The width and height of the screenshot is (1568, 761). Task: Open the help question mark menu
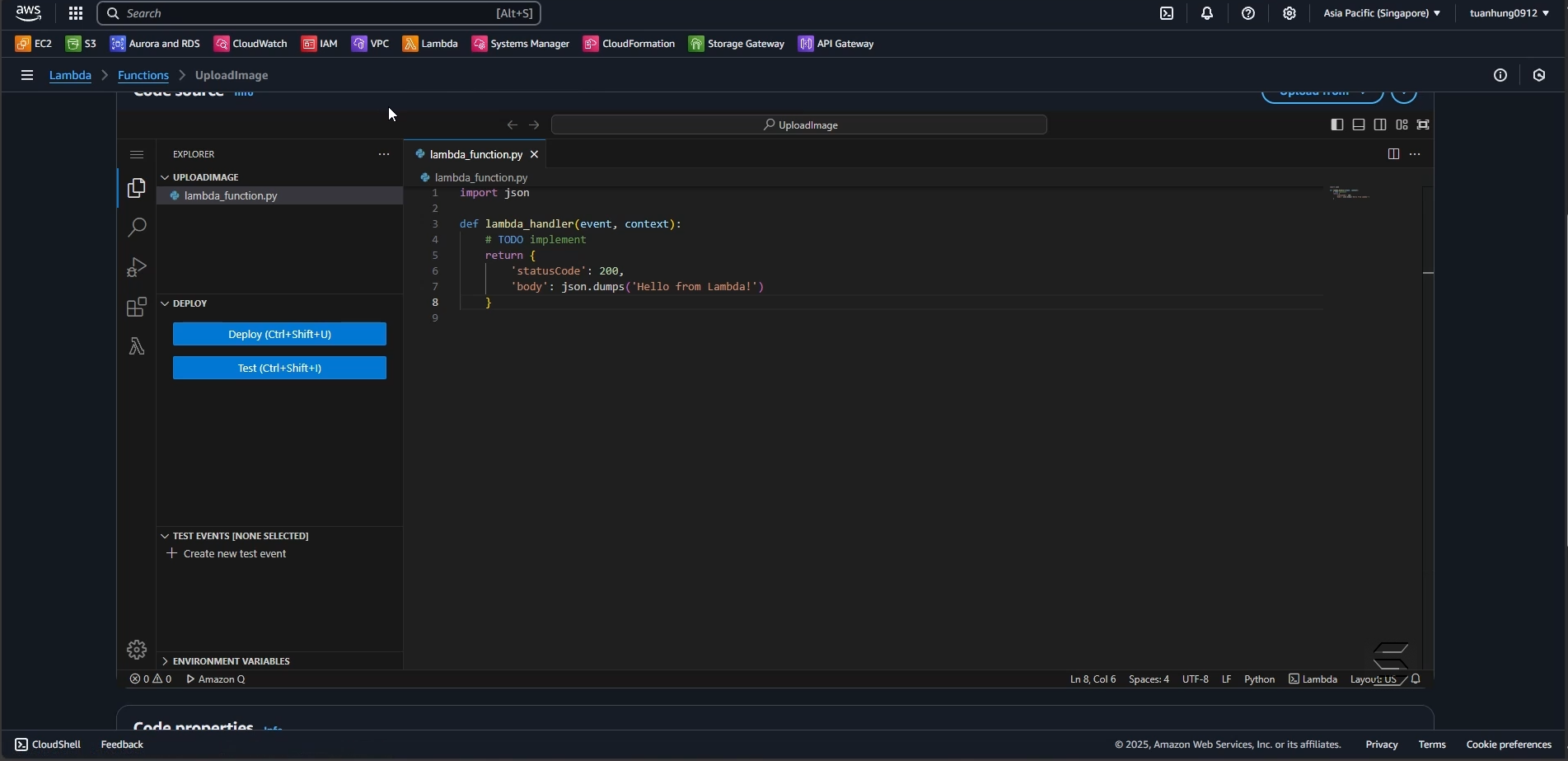pos(1248,13)
